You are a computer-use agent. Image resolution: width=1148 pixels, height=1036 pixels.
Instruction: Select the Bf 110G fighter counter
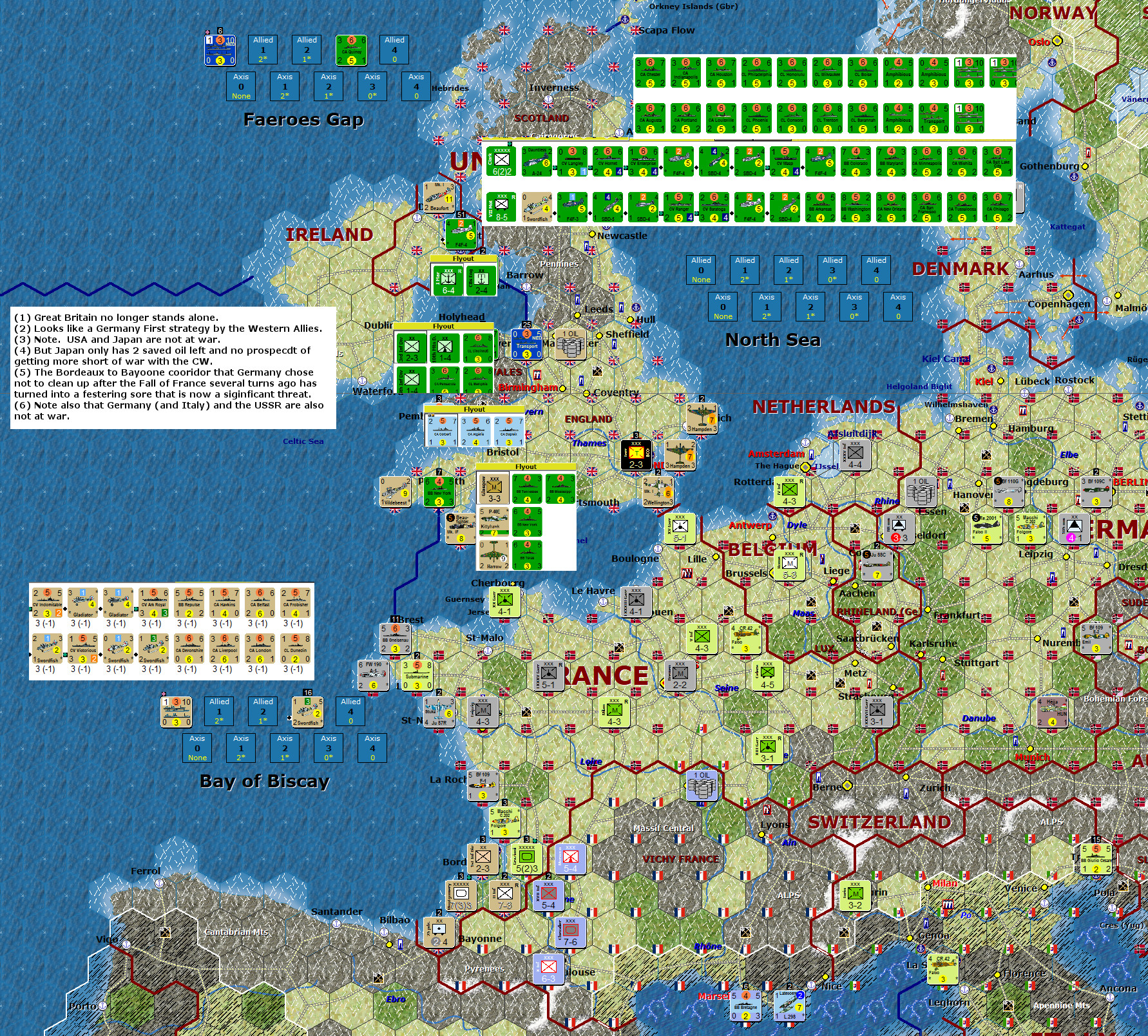tap(1009, 492)
